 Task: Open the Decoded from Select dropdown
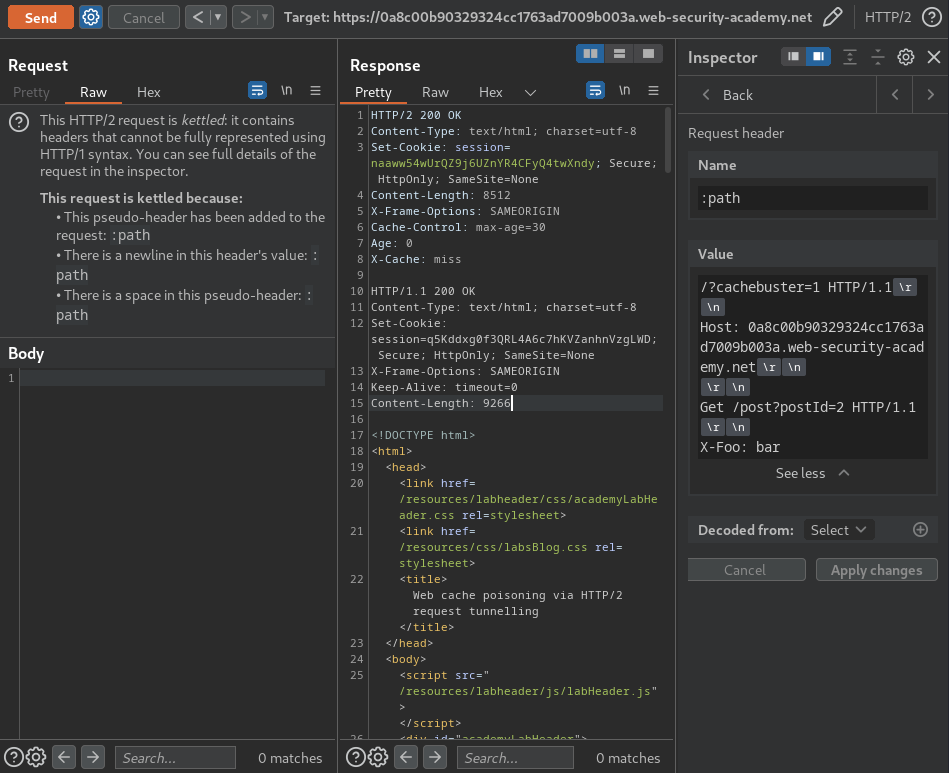[x=838, y=530]
